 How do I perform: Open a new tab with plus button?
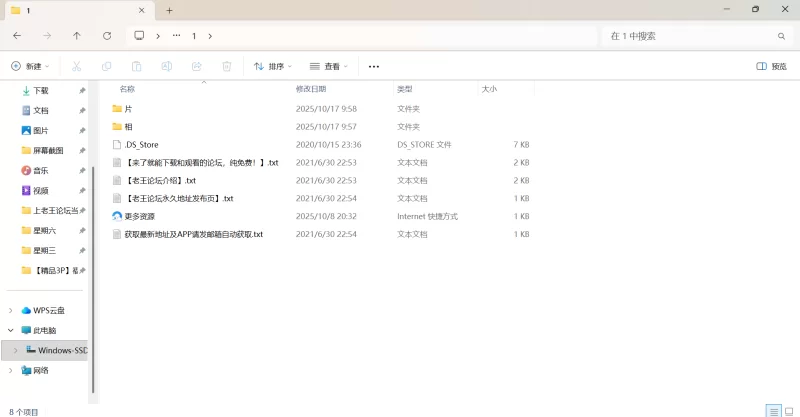170,10
